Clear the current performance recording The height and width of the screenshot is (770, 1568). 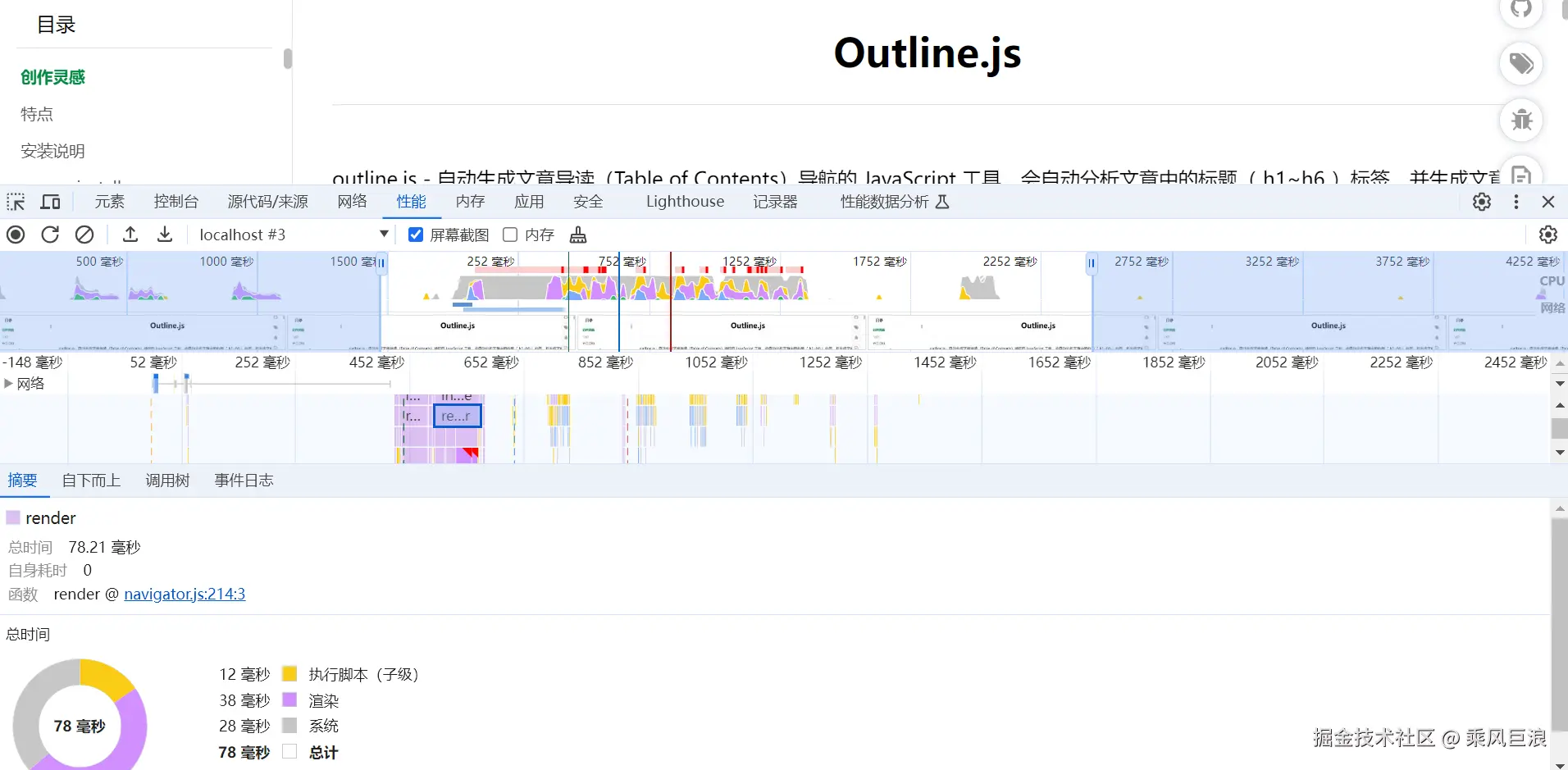[84, 235]
